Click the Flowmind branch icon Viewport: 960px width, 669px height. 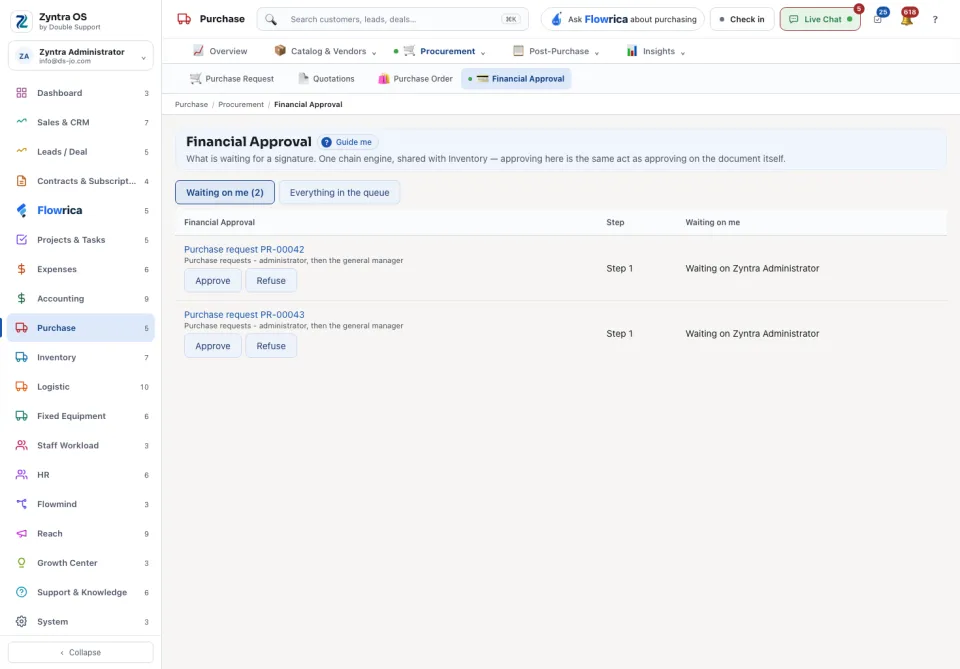click(21, 504)
